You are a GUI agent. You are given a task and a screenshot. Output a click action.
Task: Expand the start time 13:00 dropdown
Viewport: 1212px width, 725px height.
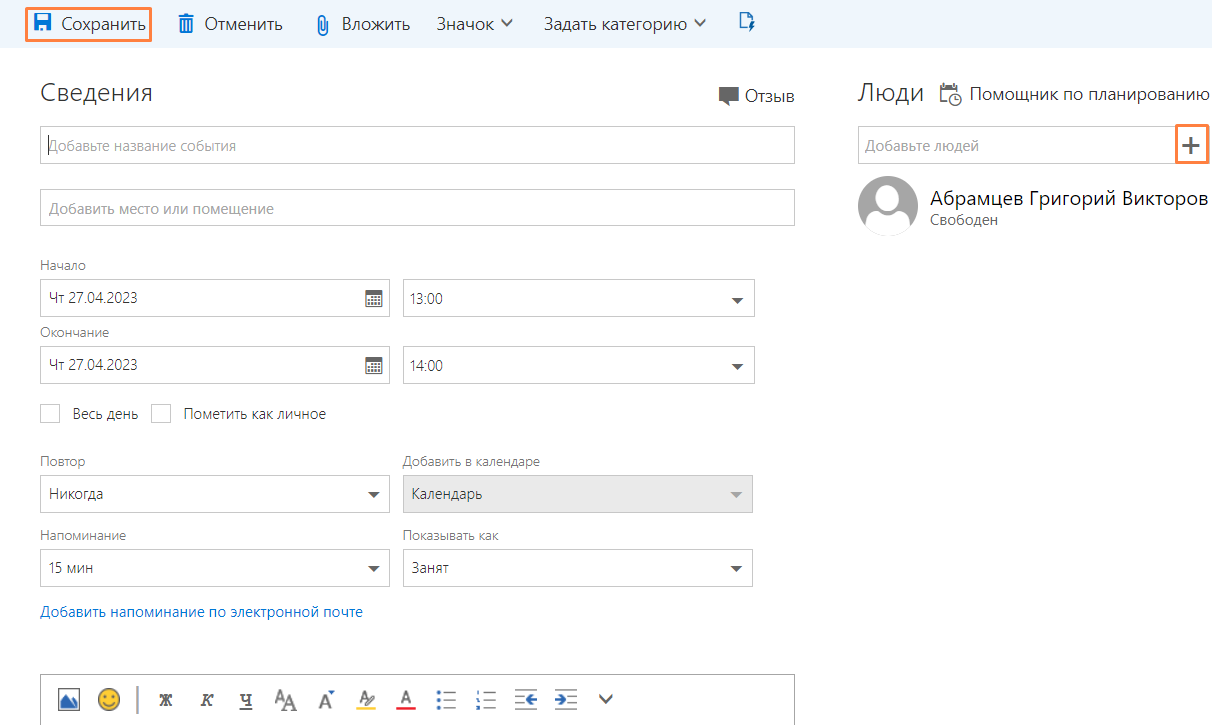[737, 299]
